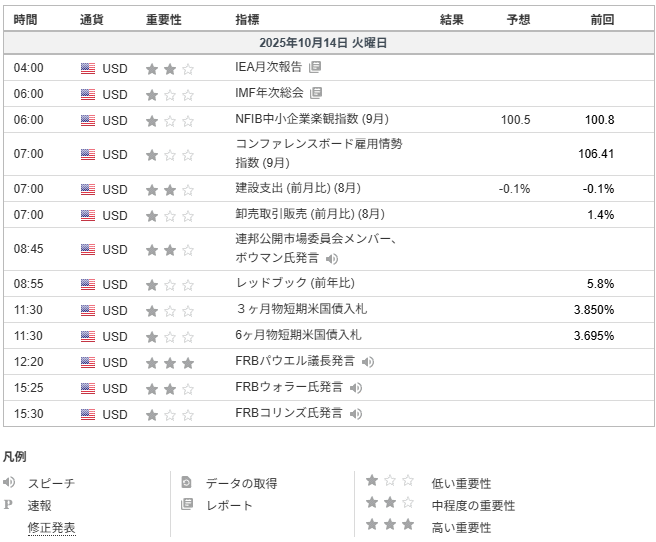Click the US flag in the NFIB中小企業楽観指数 row
The width and height of the screenshot is (656, 542).
[x=88, y=120]
